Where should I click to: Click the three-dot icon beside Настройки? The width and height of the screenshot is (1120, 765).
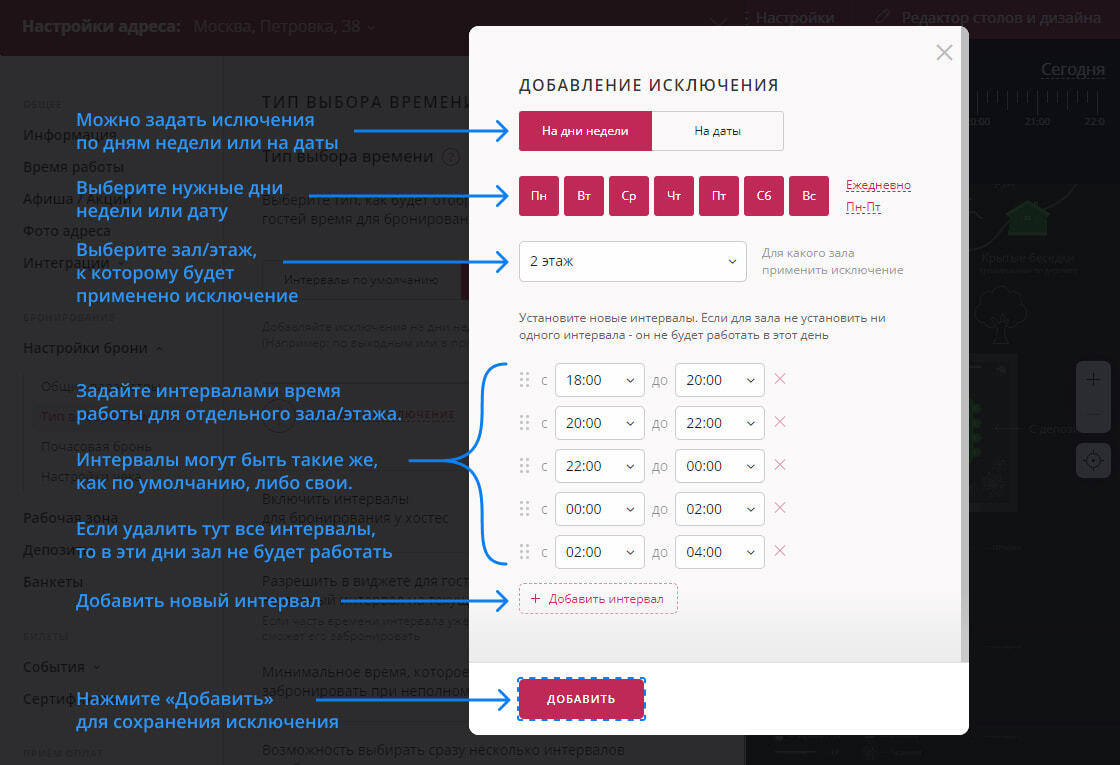point(745,17)
